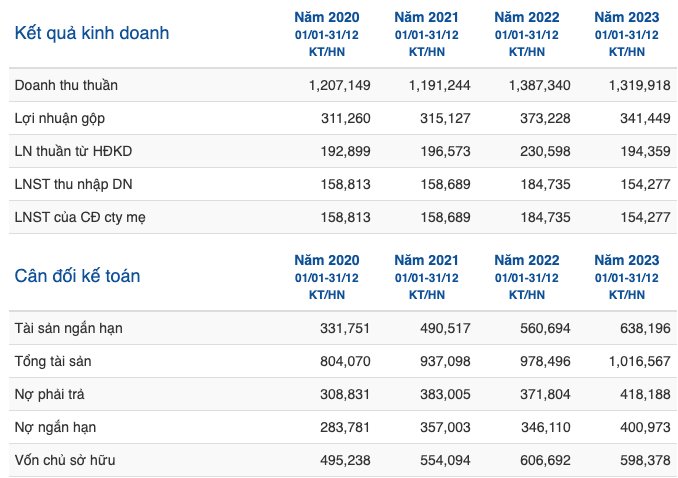Click the LN thuần từ HĐKD row label

click(73, 151)
